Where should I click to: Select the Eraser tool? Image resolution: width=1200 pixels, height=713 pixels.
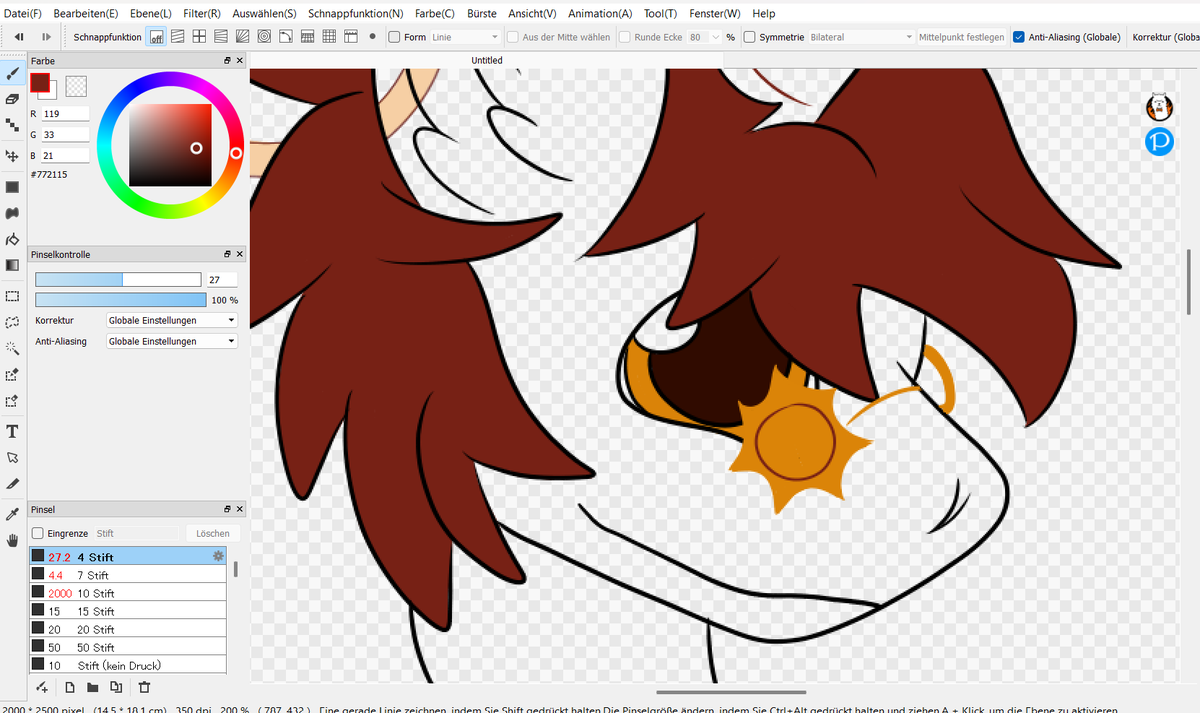[12, 99]
